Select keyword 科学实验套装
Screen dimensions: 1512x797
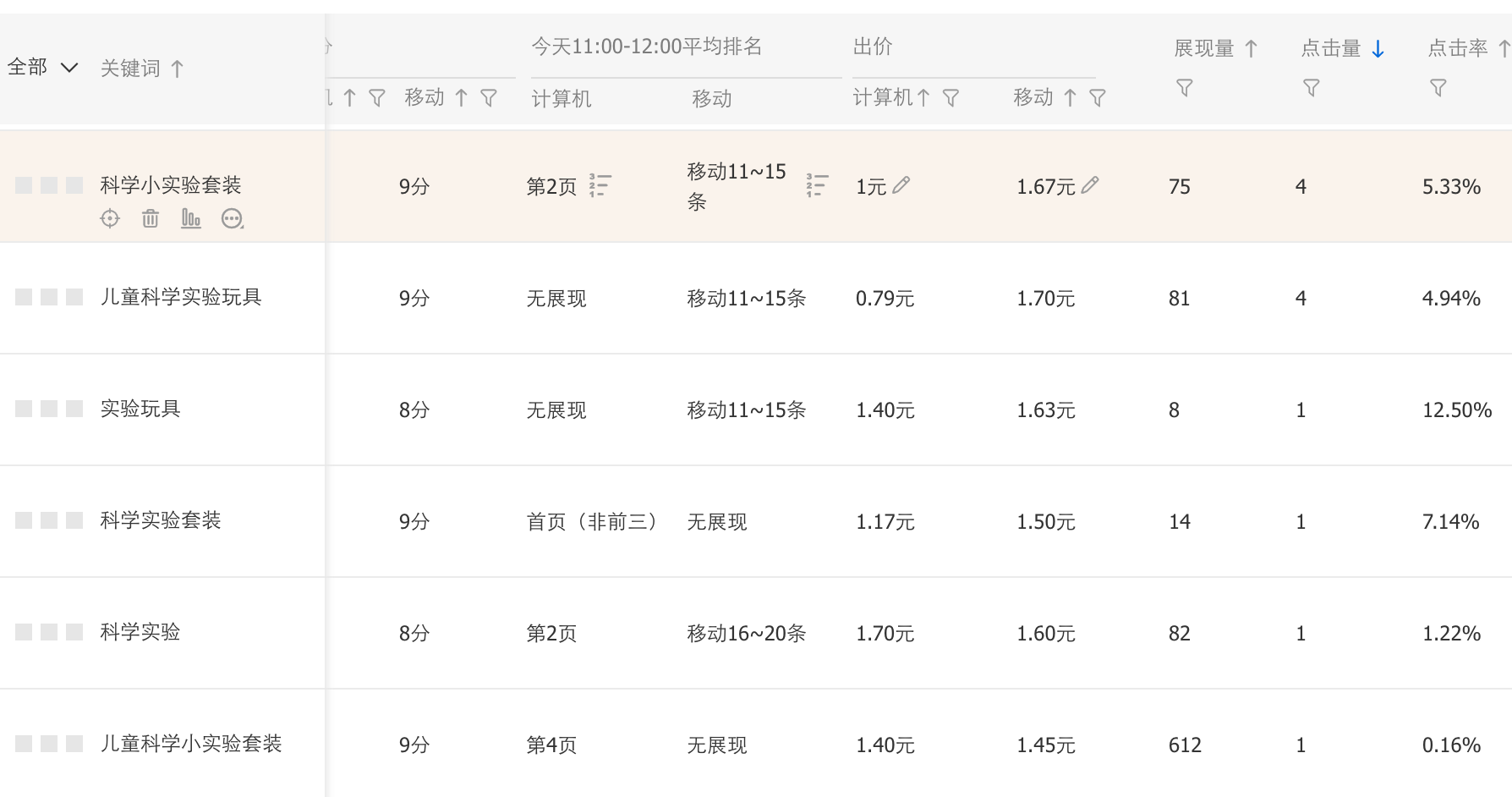coord(161,520)
